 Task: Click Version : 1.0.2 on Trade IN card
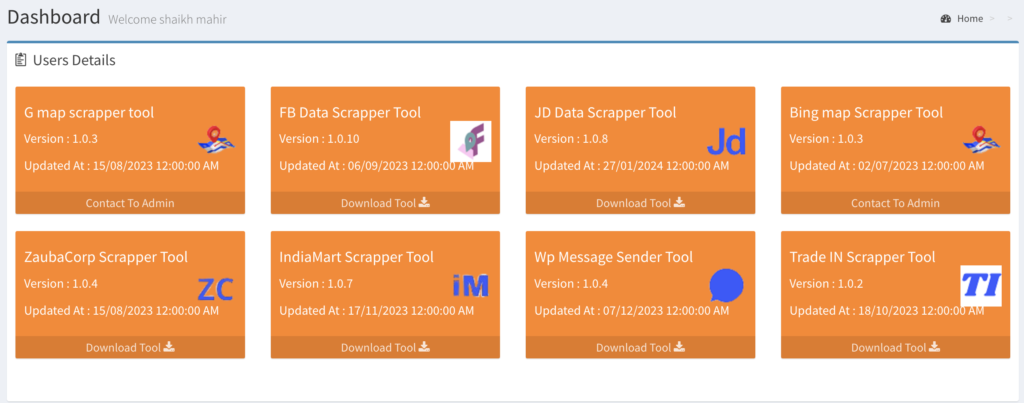coord(827,283)
